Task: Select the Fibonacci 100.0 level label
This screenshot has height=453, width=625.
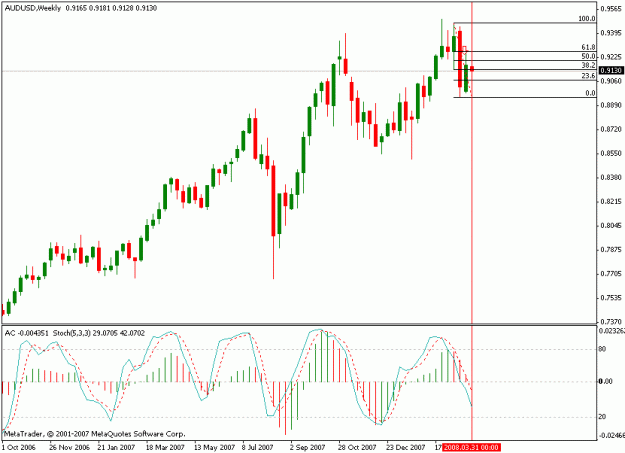Action: 587,19
